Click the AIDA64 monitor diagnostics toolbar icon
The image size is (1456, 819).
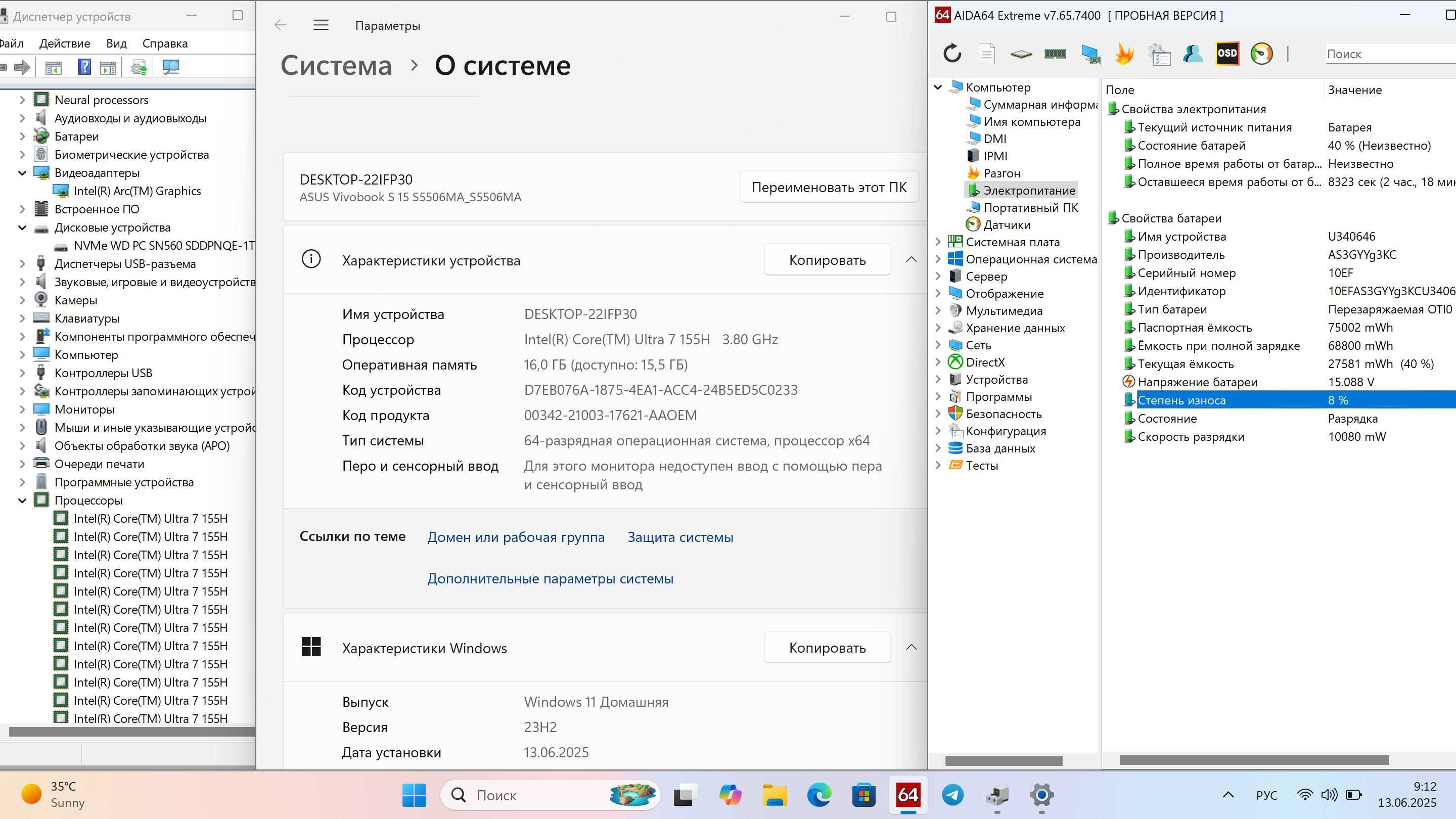(x=1090, y=54)
